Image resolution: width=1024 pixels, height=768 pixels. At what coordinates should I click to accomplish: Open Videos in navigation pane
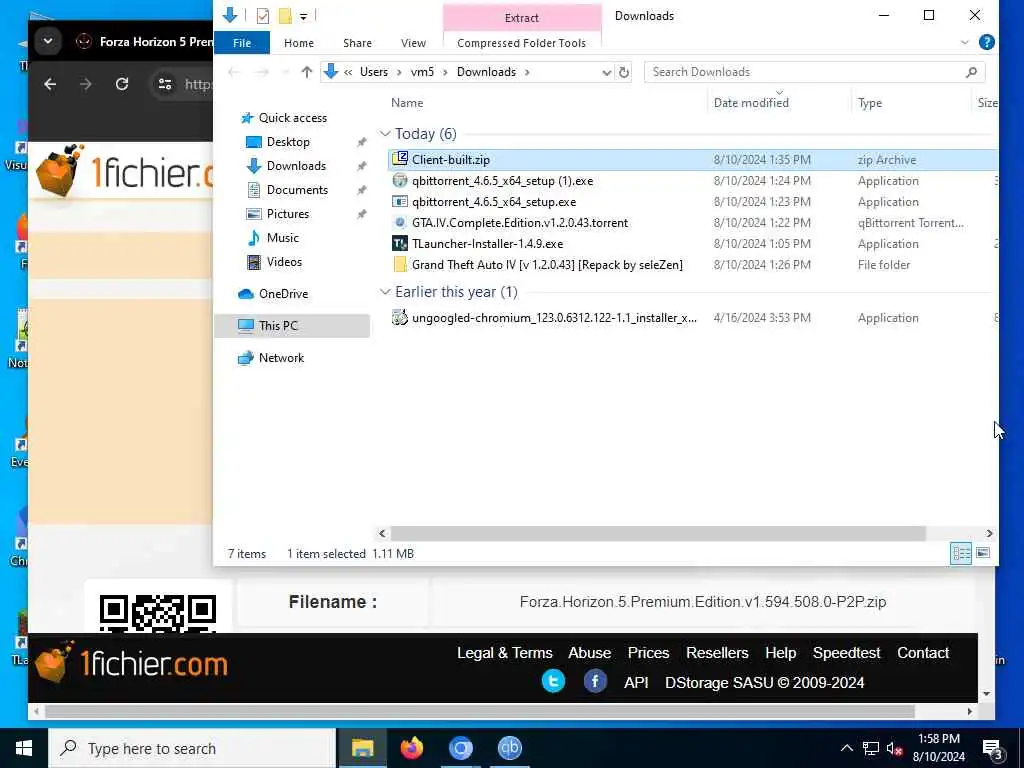(284, 262)
